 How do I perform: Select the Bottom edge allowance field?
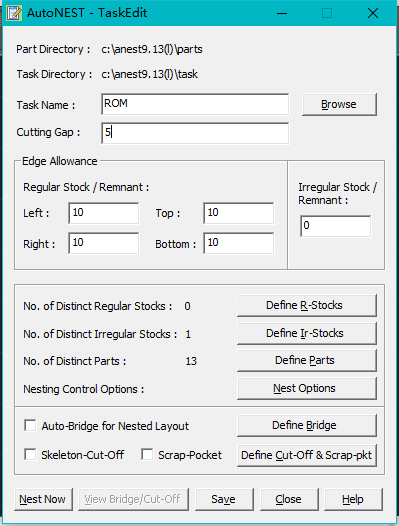point(239,243)
